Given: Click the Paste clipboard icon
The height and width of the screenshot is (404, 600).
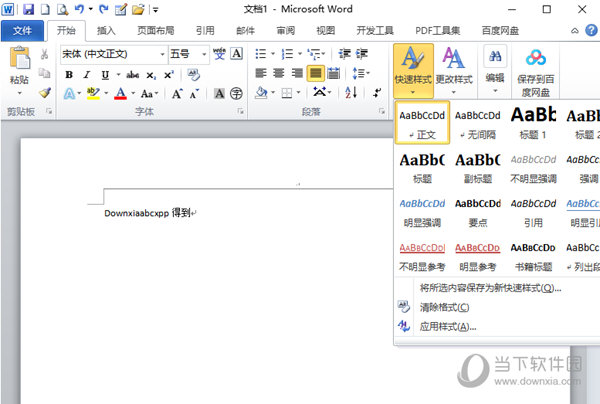Looking at the screenshot, I should tap(20, 58).
